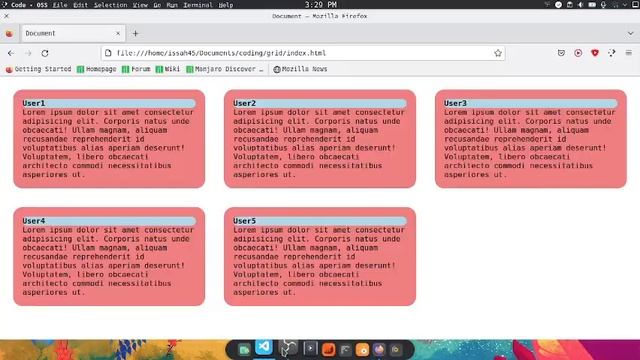Click the circular play extension icon
The height and width of the screenshot is (360, 640).
[578, 53]
